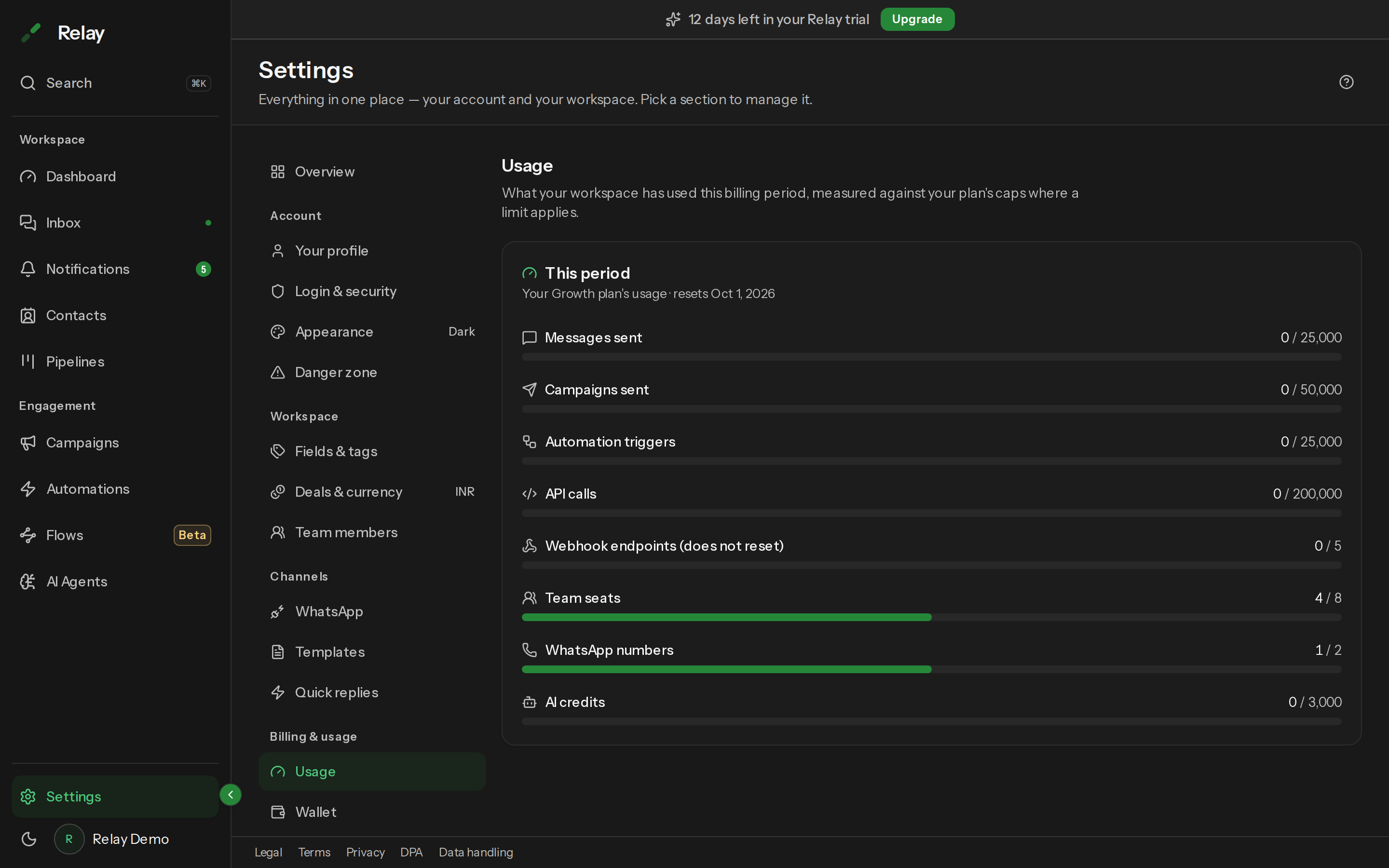Click the Upgrade button
This screenshot has height=868, width=1389.
[x=917, y=19]
